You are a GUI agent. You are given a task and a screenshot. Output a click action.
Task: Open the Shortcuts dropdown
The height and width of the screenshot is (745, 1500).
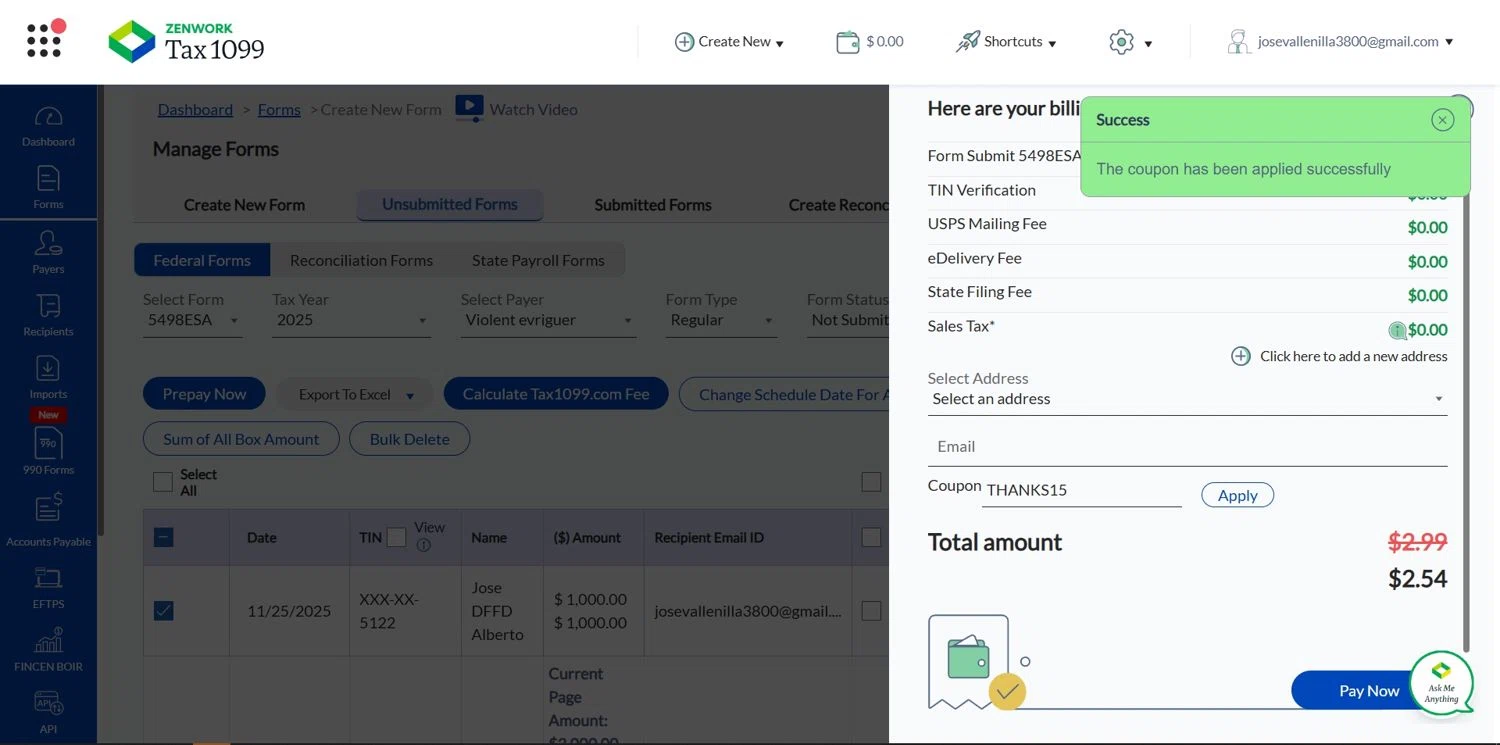(1006, 42)
